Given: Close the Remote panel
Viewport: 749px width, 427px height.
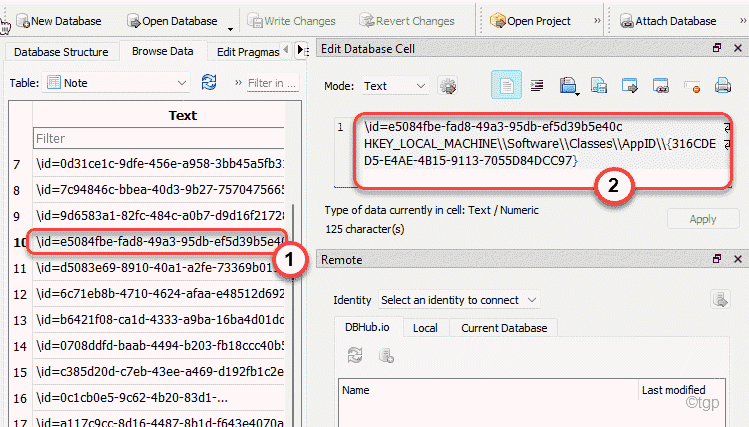Looking at the screenshot, I should 738,259.
